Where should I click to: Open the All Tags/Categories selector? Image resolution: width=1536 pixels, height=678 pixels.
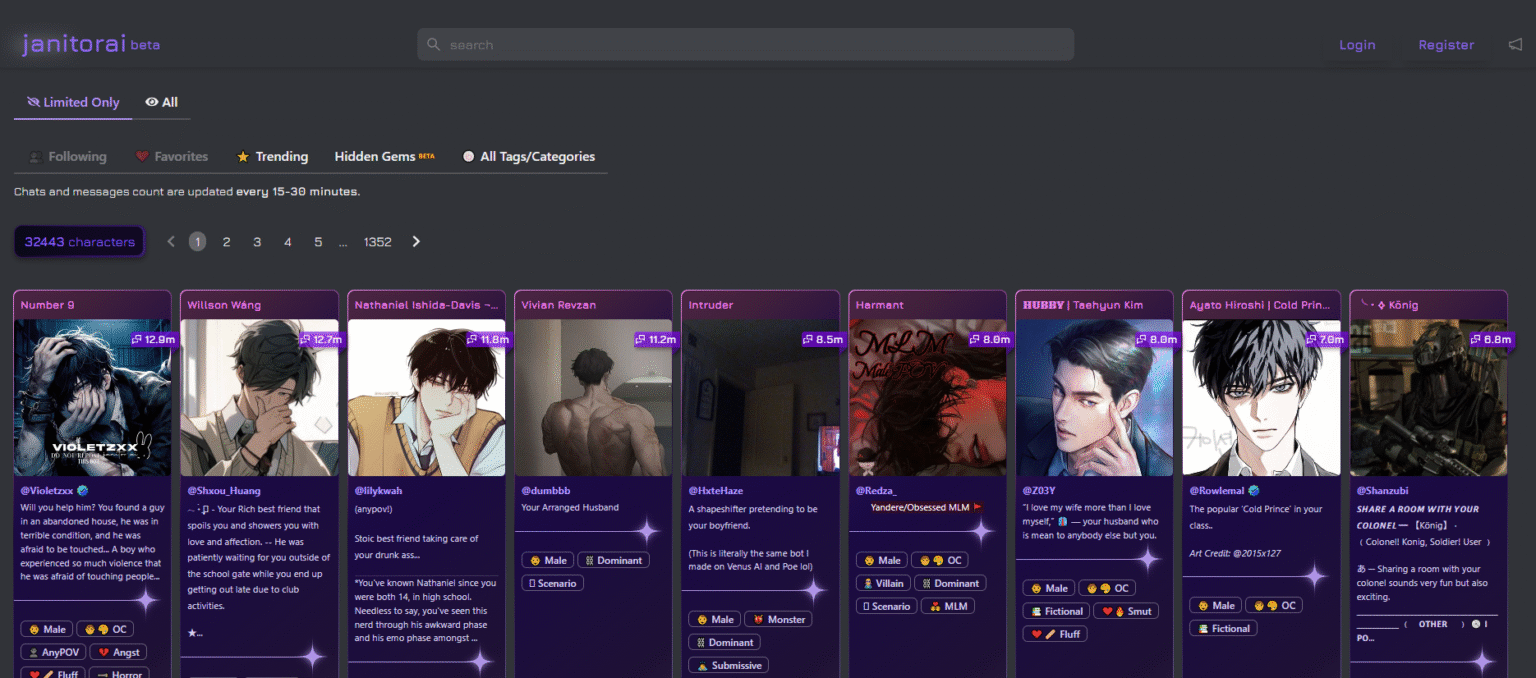(529, 157)
